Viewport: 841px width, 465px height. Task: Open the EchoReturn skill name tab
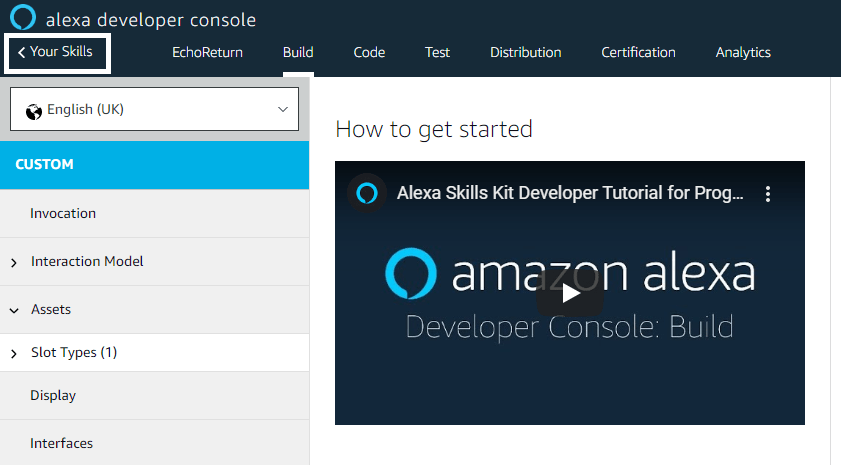click(x=207, y=53)
